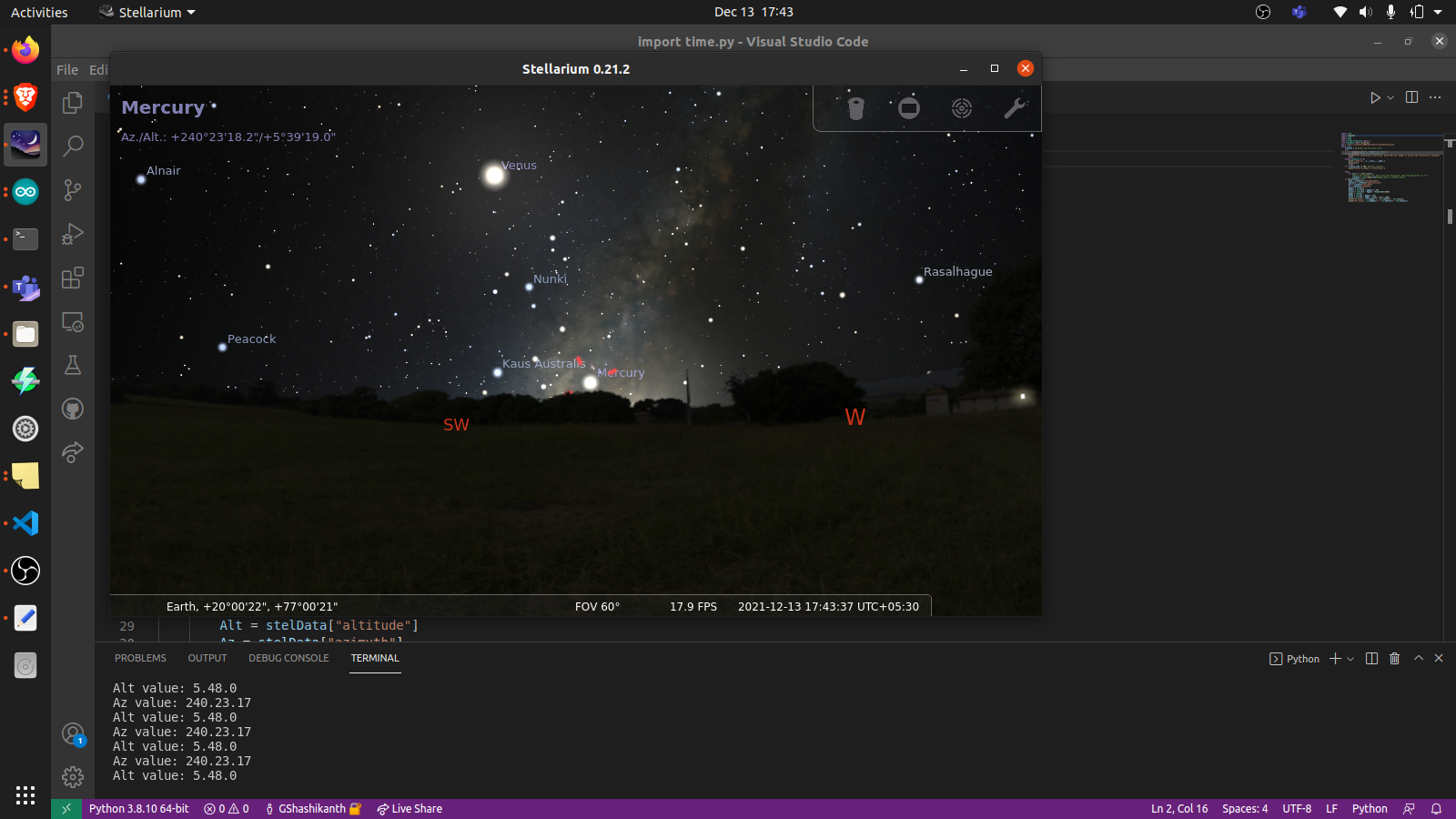Viewport: 1456px width, 819px height.
Task: Click Ln 2, Col 16 to jump to a line
Action: (1178, 808)
